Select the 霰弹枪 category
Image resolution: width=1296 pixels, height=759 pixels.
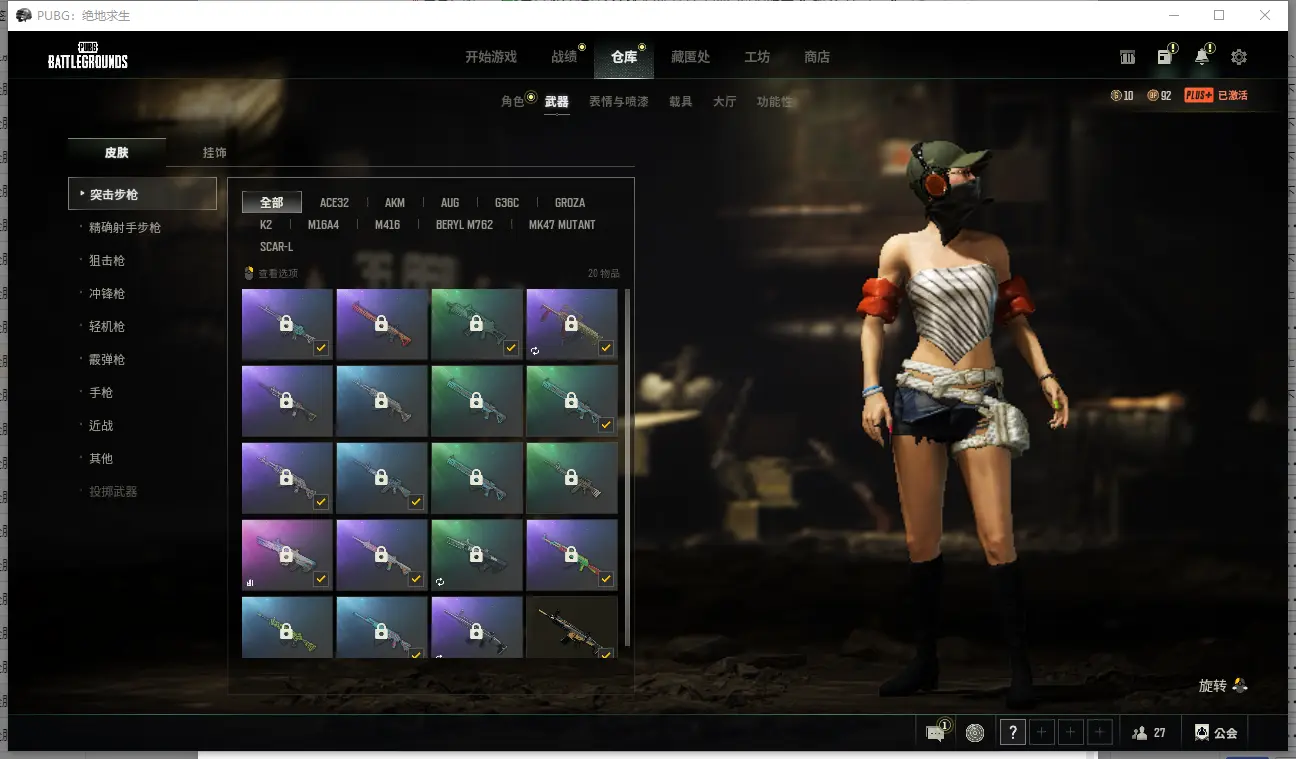coord(107,360)
